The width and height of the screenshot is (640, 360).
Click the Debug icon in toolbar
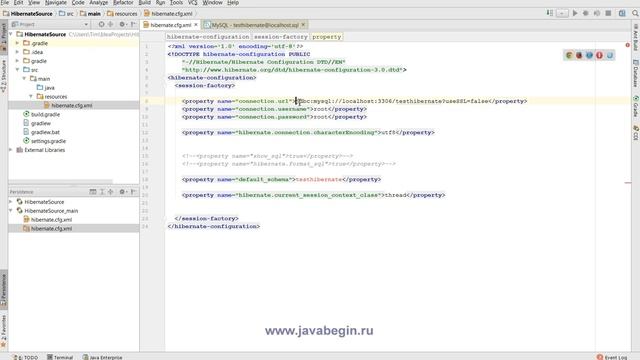pos(586,13)
